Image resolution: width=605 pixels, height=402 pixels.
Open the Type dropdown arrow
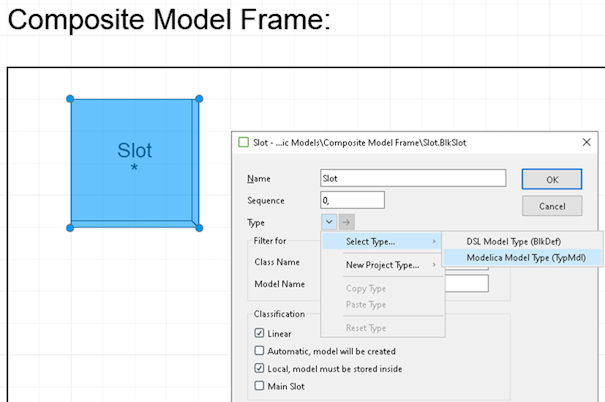click(329, 222)
